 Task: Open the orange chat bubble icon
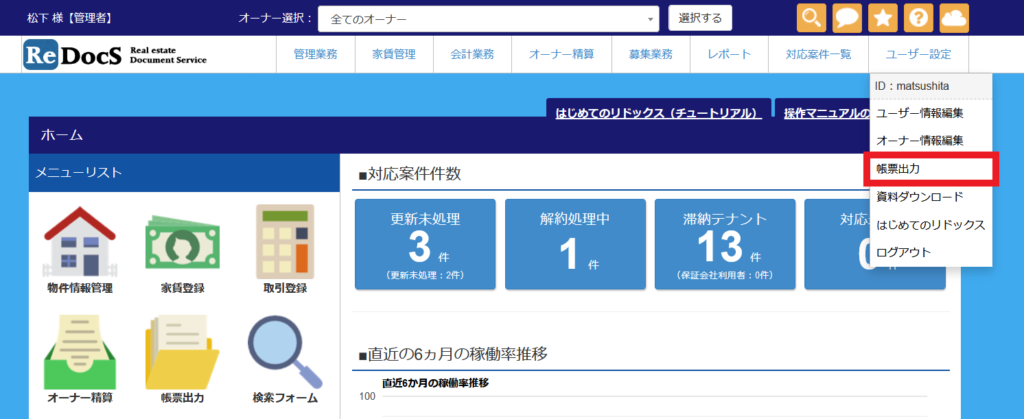point(848,18)
